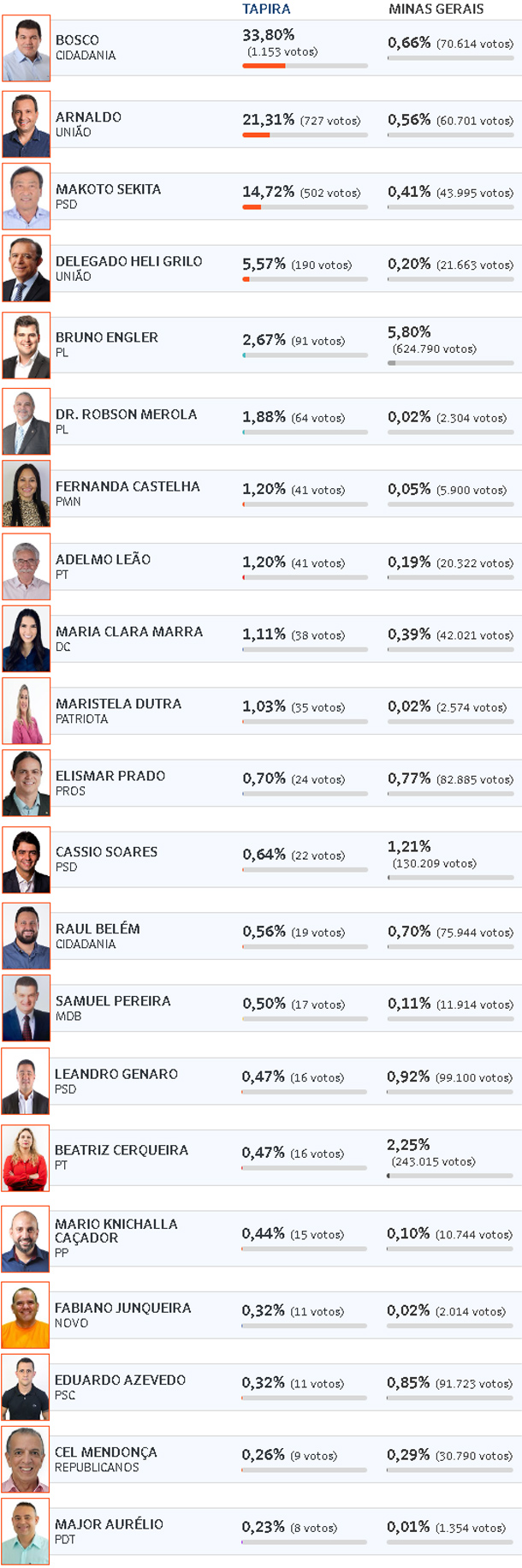Image resolution: width=522 pixels, height=1568 pixels.
Task: Select the CASSIO SOARES result row
Action: 261,860
